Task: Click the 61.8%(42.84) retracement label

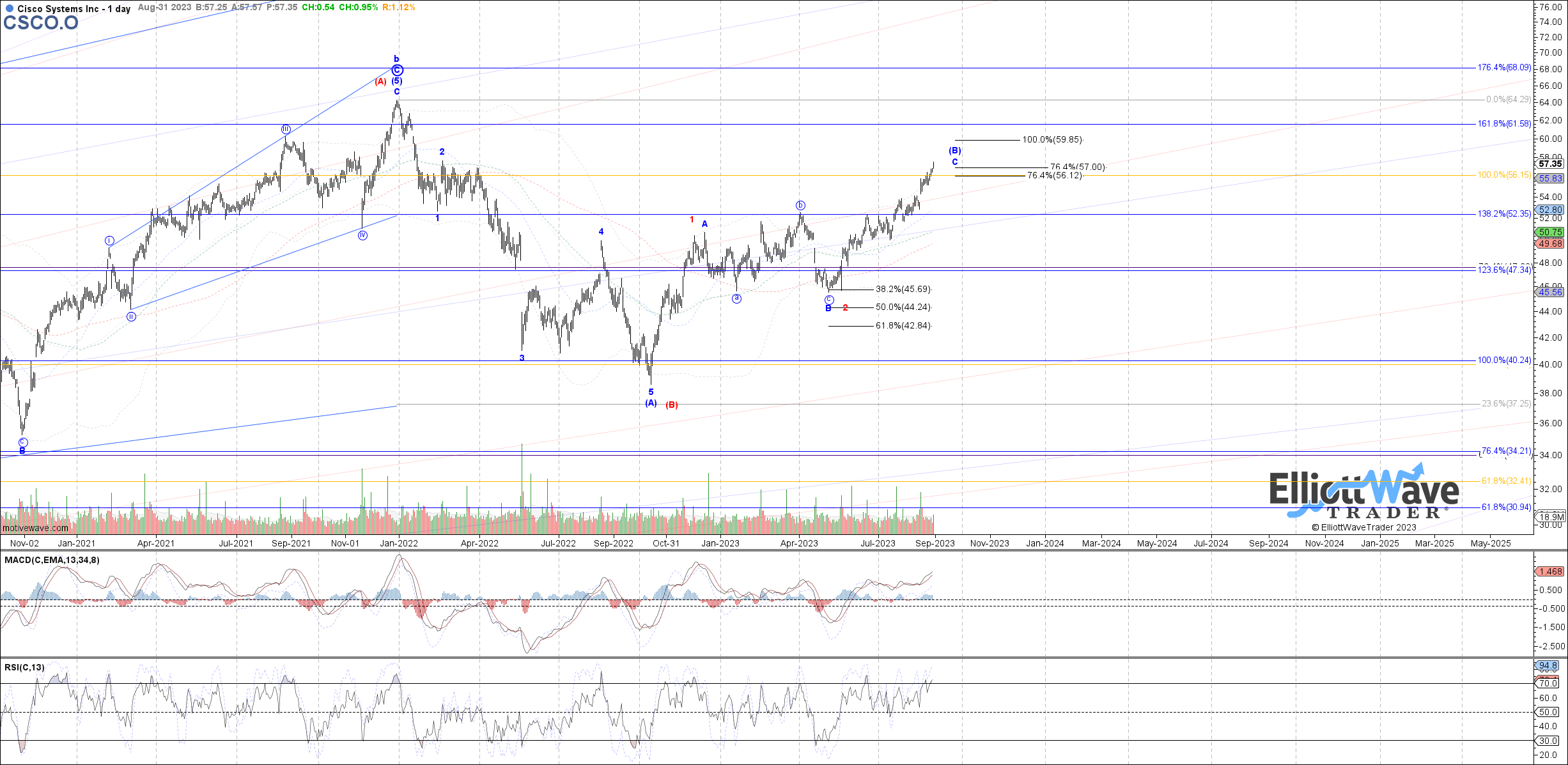Action: click(x=903, y=325)
